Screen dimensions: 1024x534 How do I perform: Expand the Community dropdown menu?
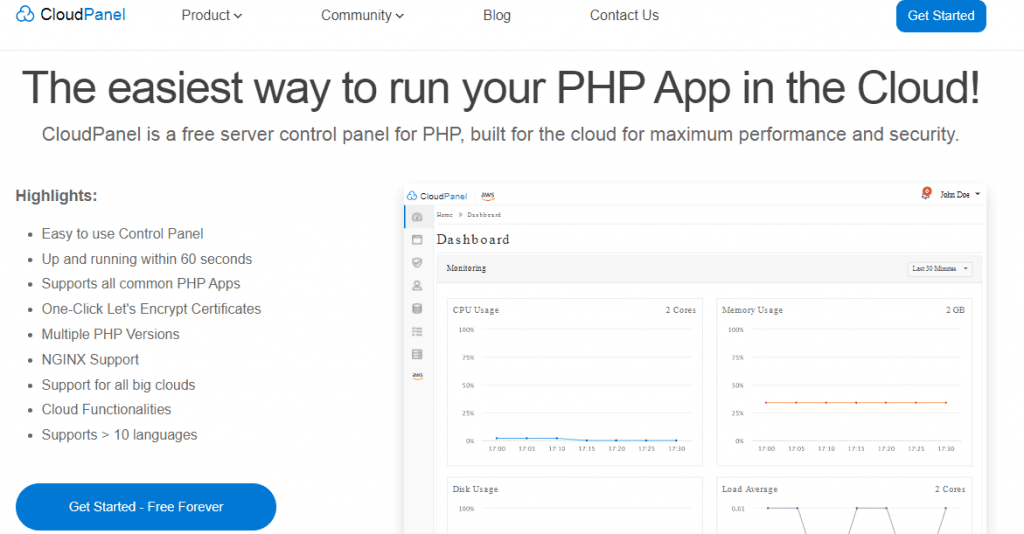click(362, 15)
